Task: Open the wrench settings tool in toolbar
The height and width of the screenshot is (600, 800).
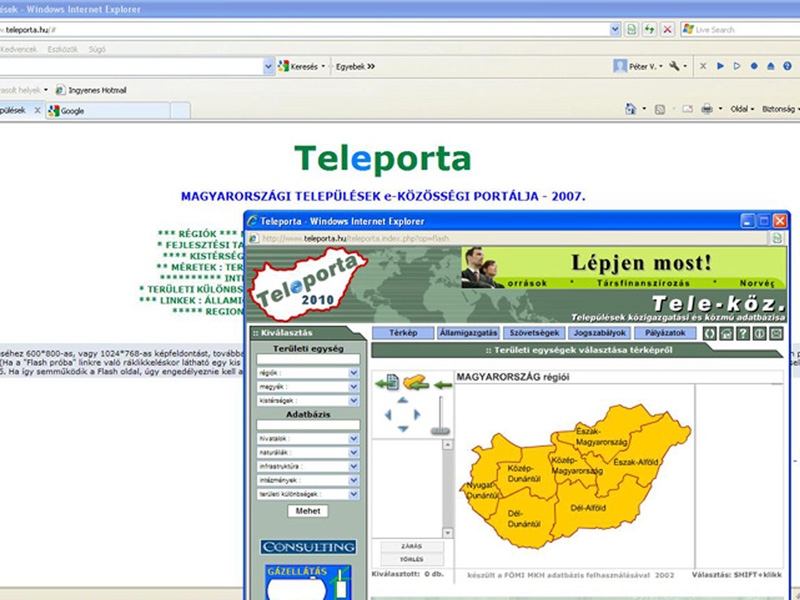Action: (x=674, y=66)
